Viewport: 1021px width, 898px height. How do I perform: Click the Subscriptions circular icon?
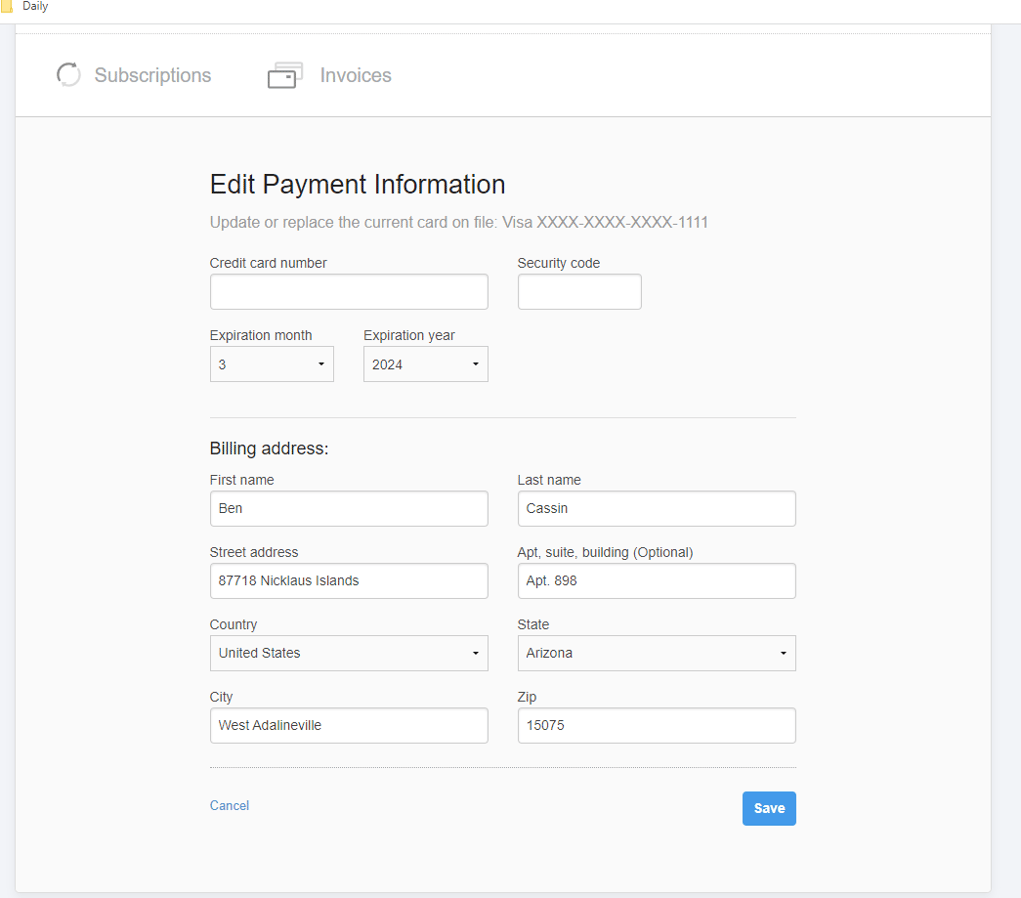pyautogui.click(x=68, y=74)
